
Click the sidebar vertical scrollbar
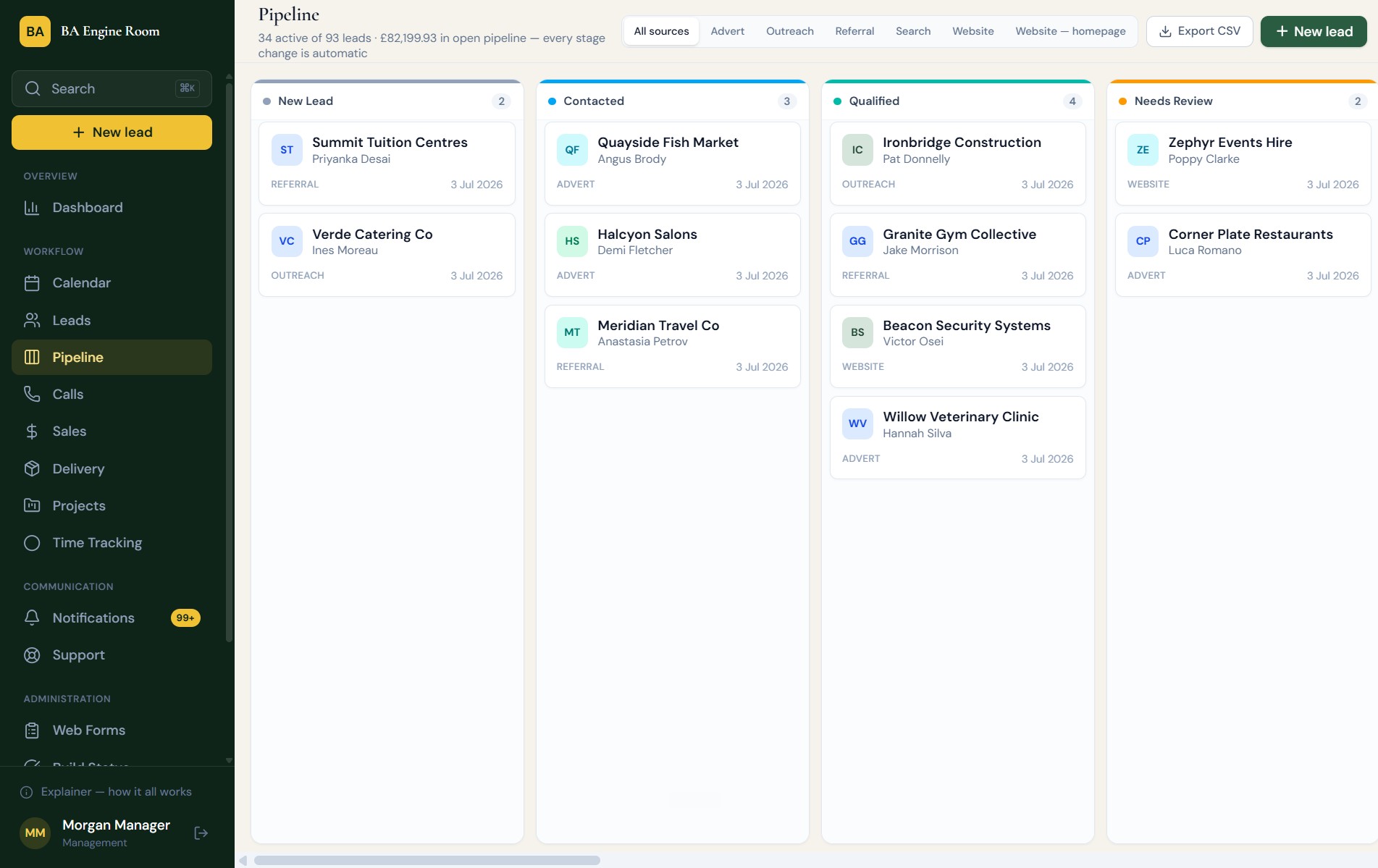point(230,362)
